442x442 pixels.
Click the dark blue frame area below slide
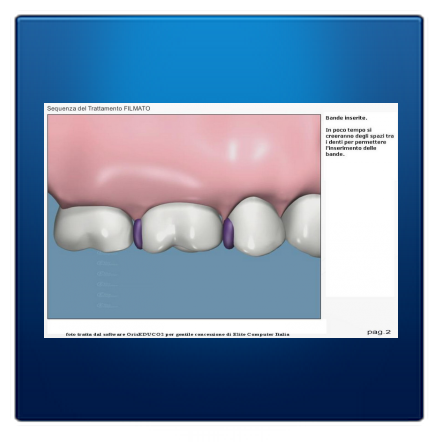click(220, 378)
